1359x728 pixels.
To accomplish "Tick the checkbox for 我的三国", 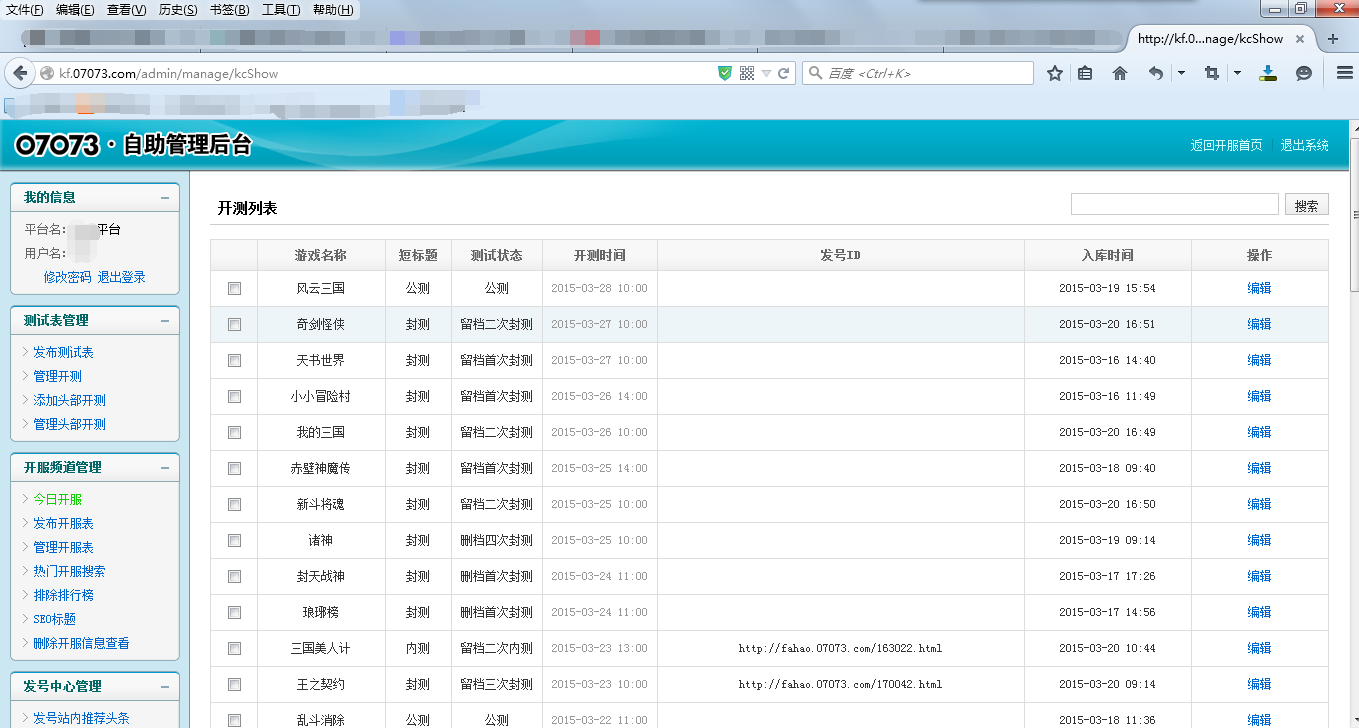I will 234,432.
